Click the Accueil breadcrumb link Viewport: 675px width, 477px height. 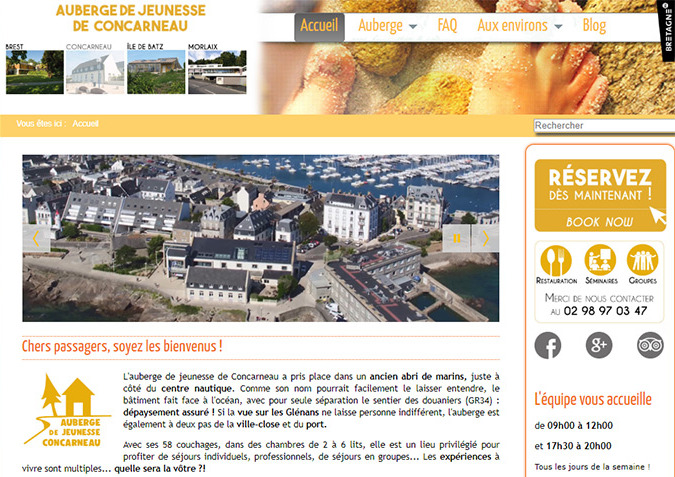pyautogui.click(x=85, y=124)
